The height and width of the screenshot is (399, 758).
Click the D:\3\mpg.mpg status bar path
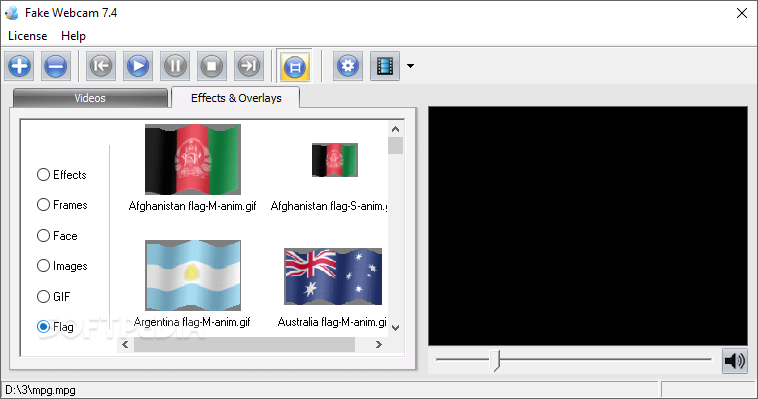click(40, 390)
